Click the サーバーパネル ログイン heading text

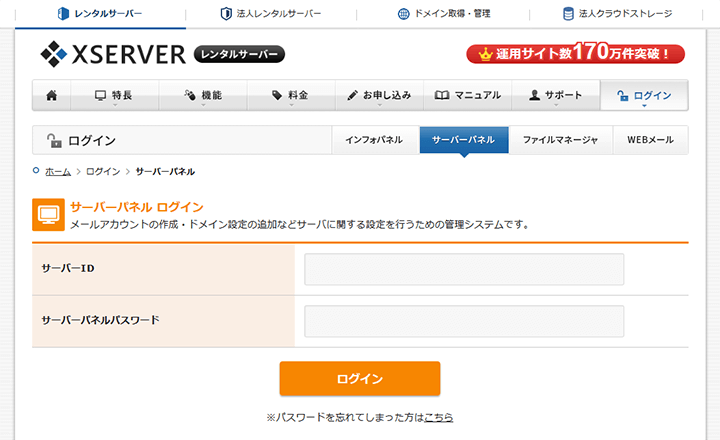coord(137,207)
